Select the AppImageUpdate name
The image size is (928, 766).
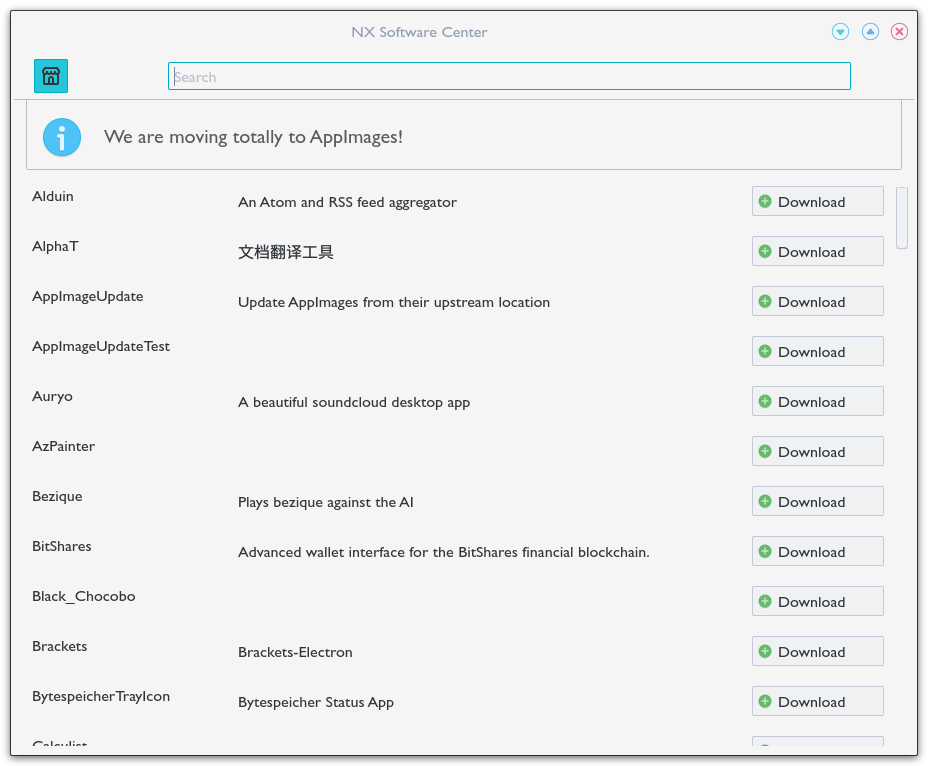click(x=88, y=297)
